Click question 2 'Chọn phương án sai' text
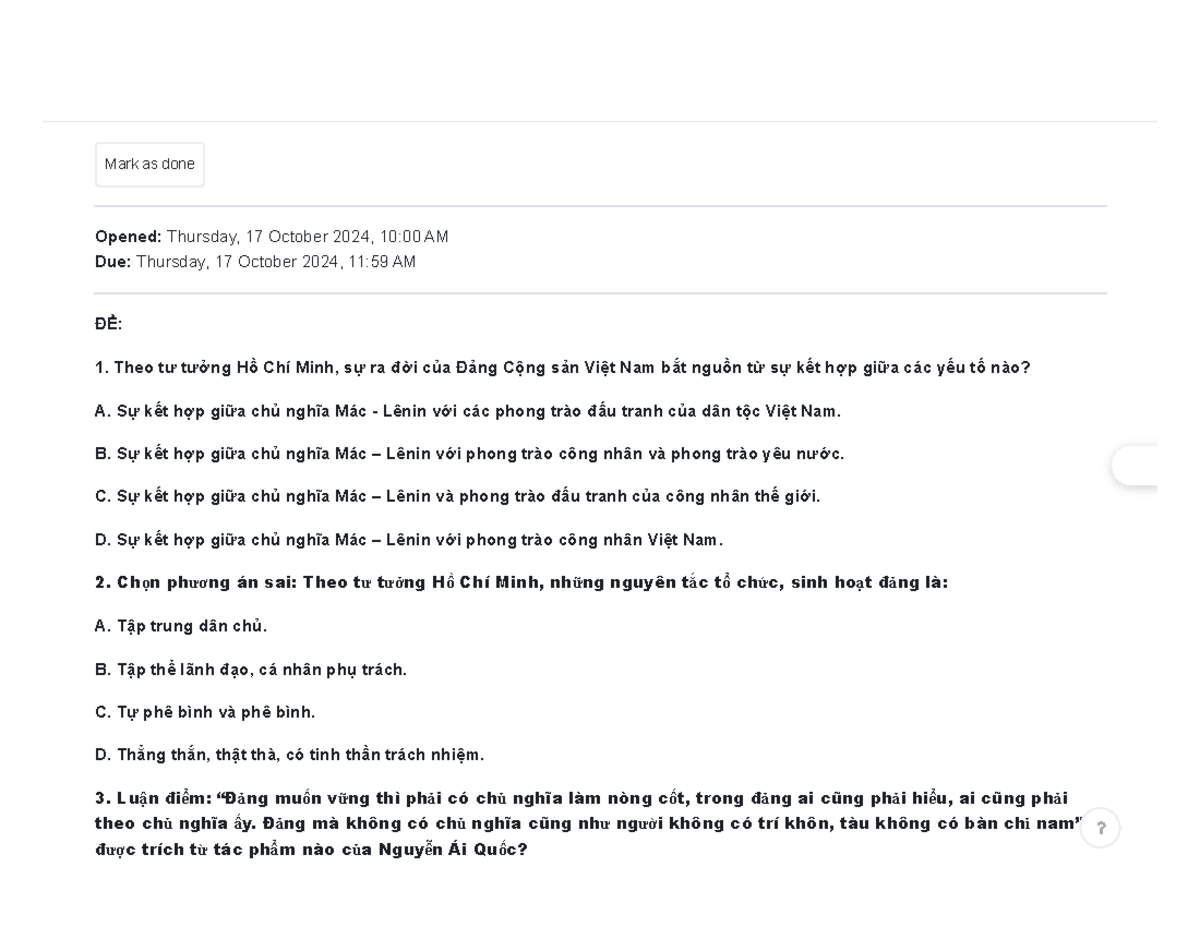 (521, 583)
